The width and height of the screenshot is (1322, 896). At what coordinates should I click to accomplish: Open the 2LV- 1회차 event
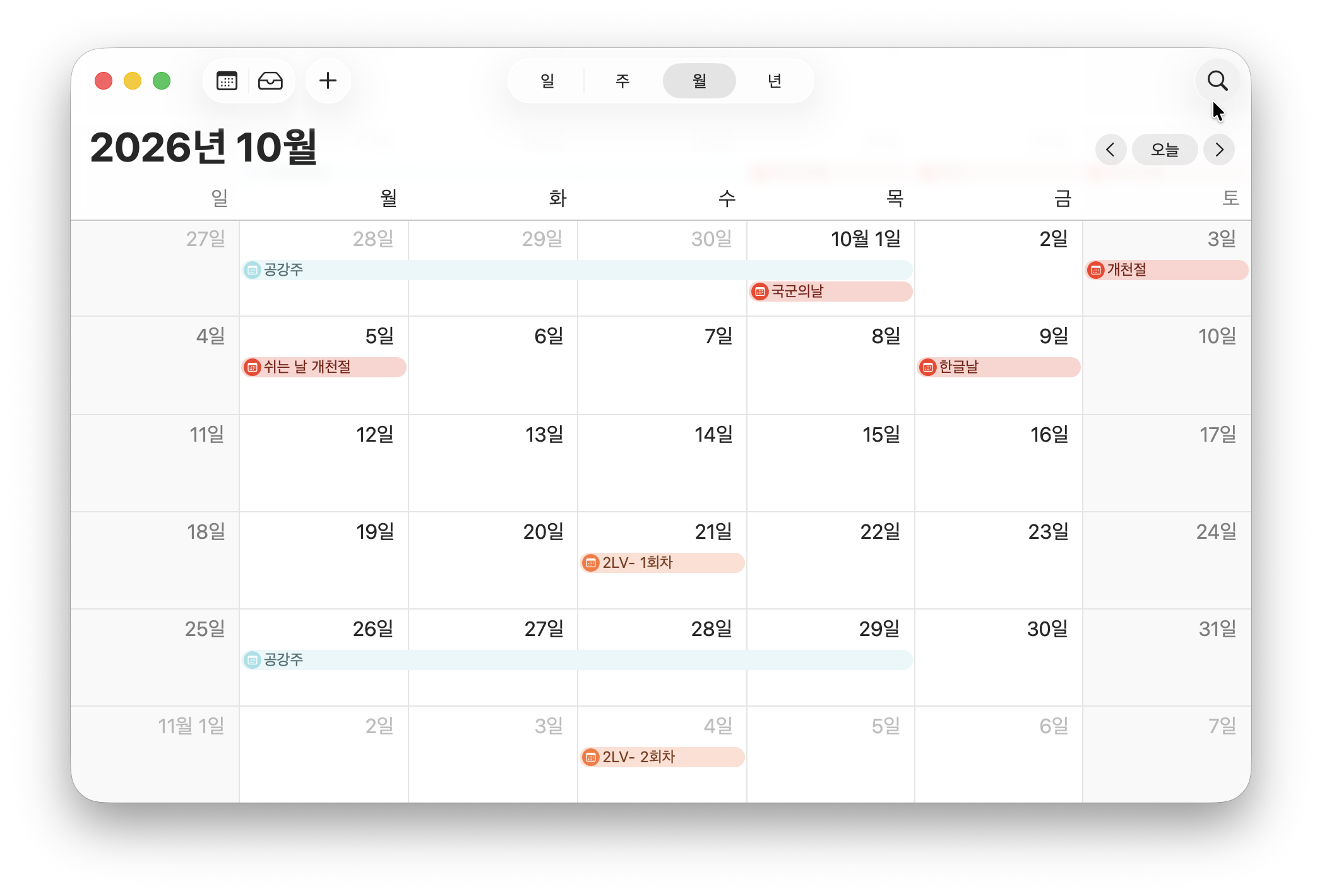[662, 563]
